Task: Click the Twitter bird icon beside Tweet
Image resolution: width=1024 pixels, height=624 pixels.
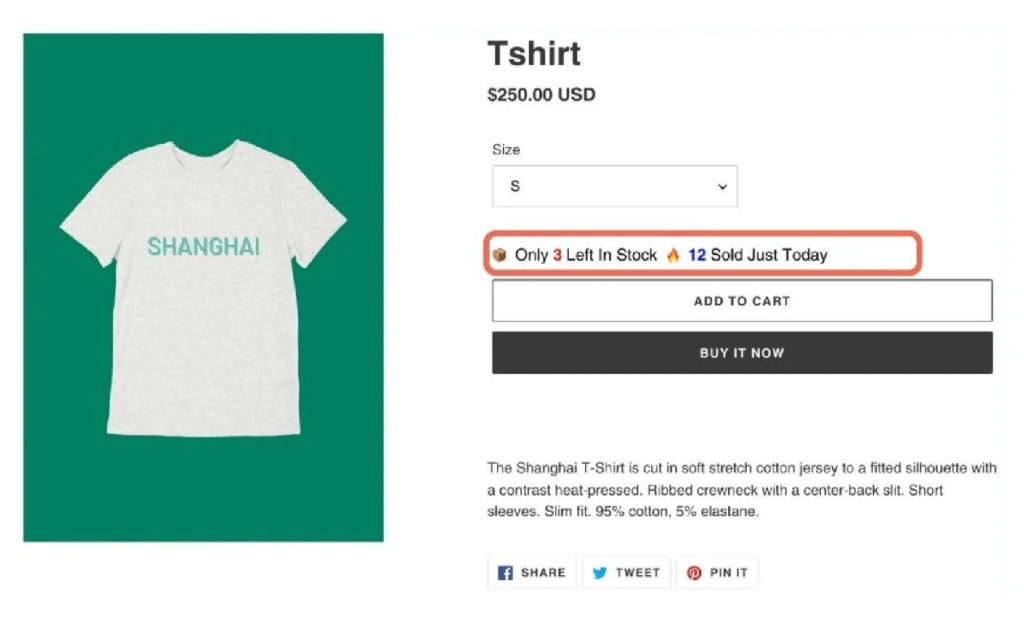Action: point(599,573)
